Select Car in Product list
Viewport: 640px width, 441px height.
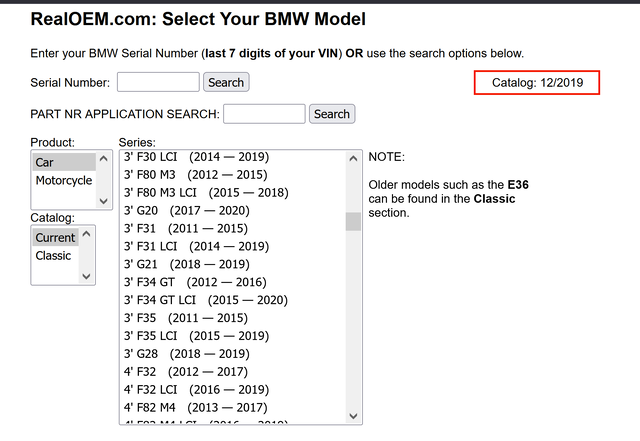coord(64,162)
